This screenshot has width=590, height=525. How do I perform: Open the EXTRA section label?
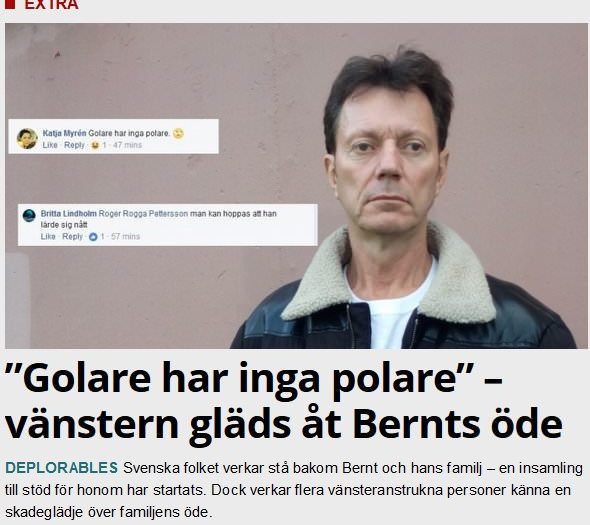pos(51,5)
